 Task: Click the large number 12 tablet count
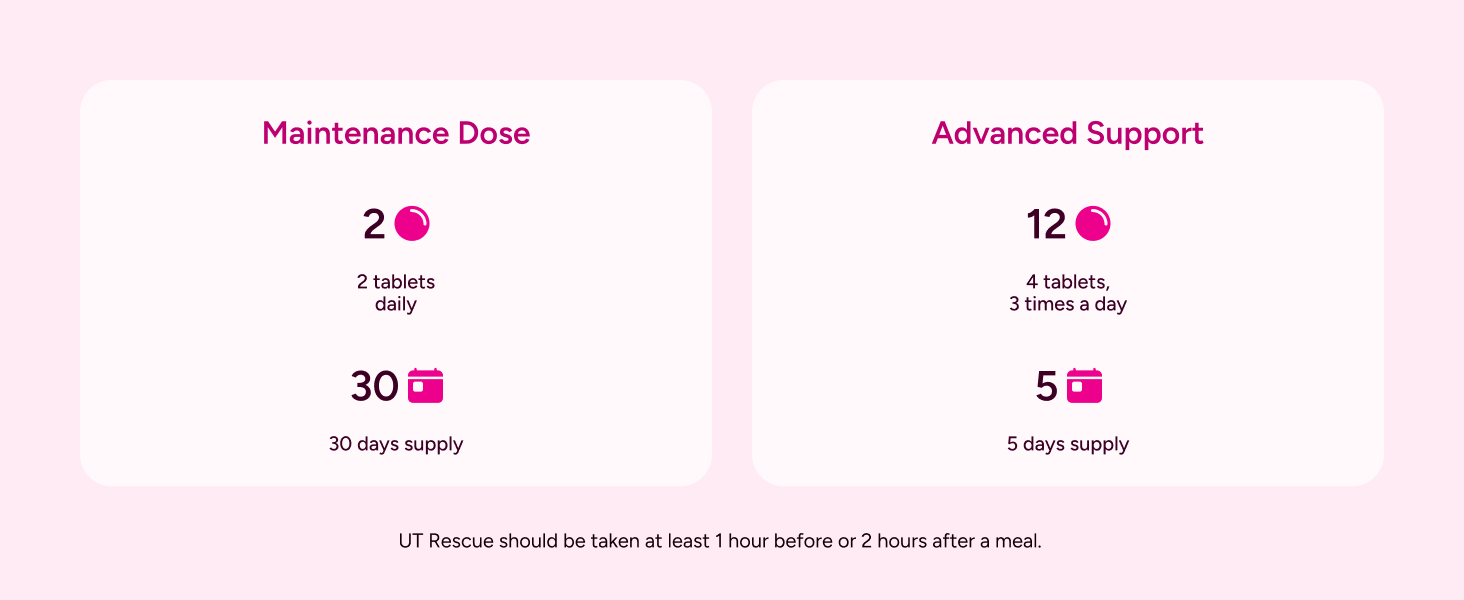(1046, 224)
